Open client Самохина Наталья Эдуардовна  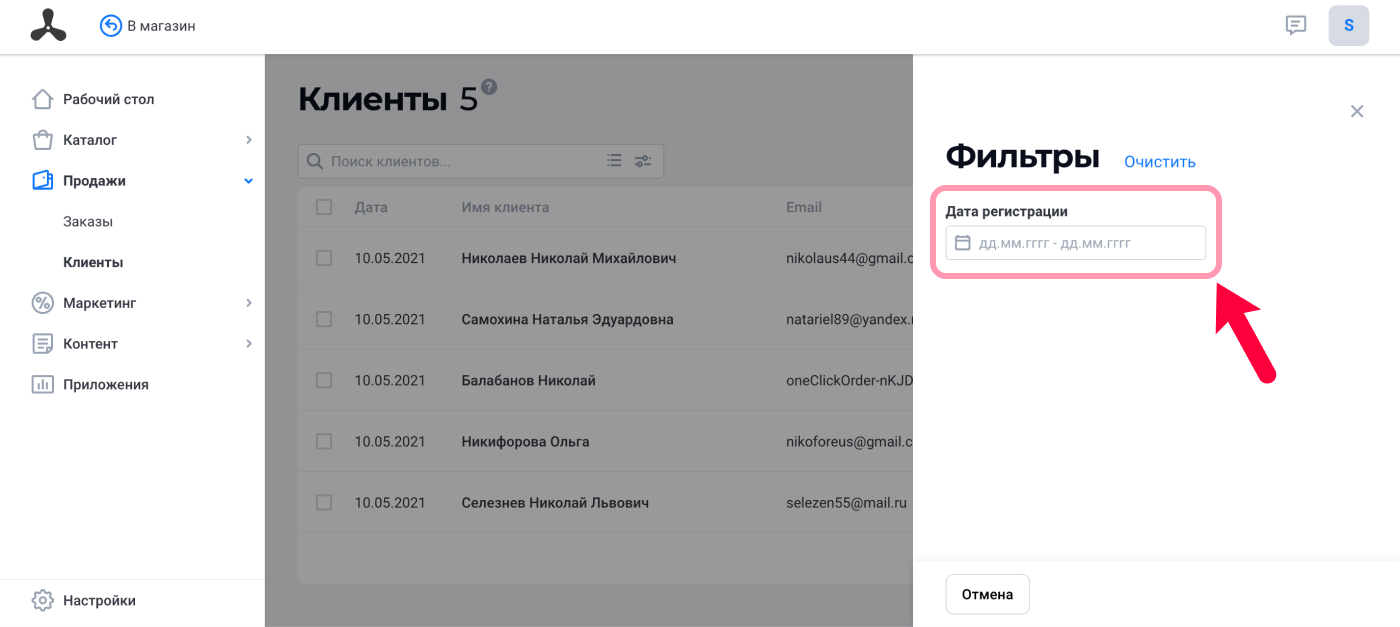click(x=567, y=319)
